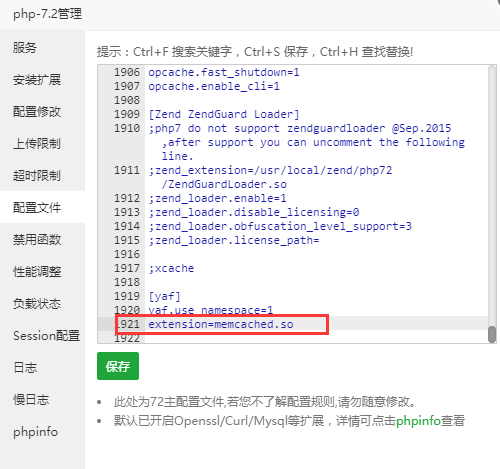Click the extension=memcached.so line

point(221,324)
